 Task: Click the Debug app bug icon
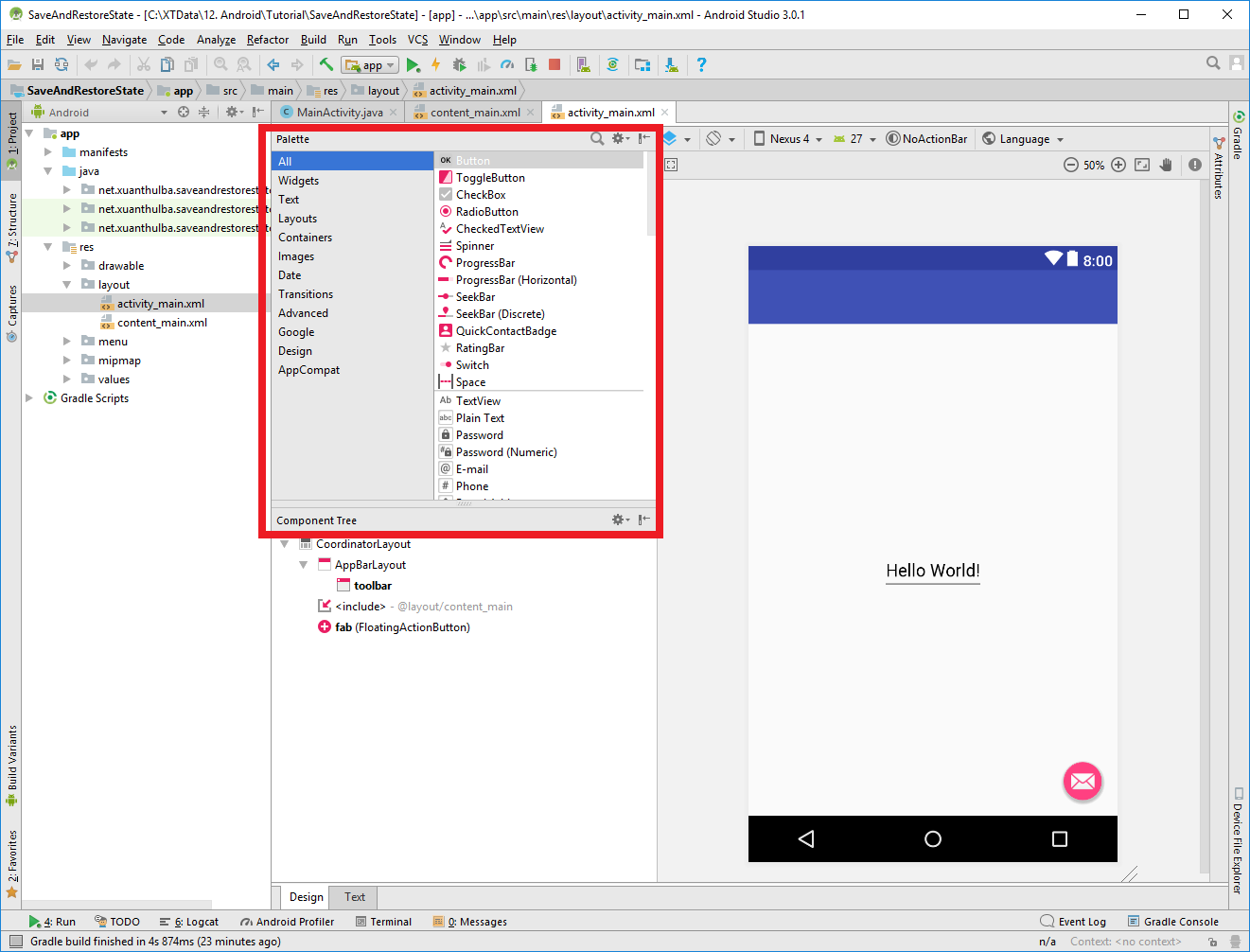click(x=459, y=64)
